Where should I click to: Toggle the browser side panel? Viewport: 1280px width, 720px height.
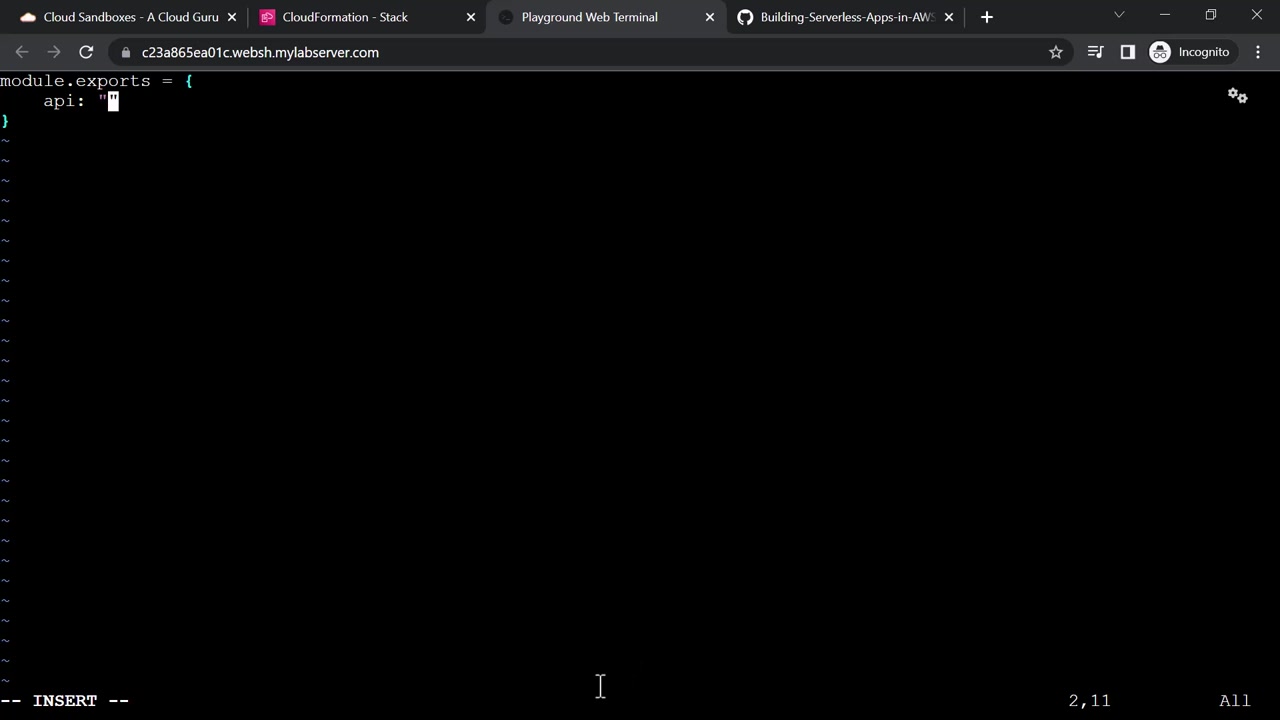1128,52
